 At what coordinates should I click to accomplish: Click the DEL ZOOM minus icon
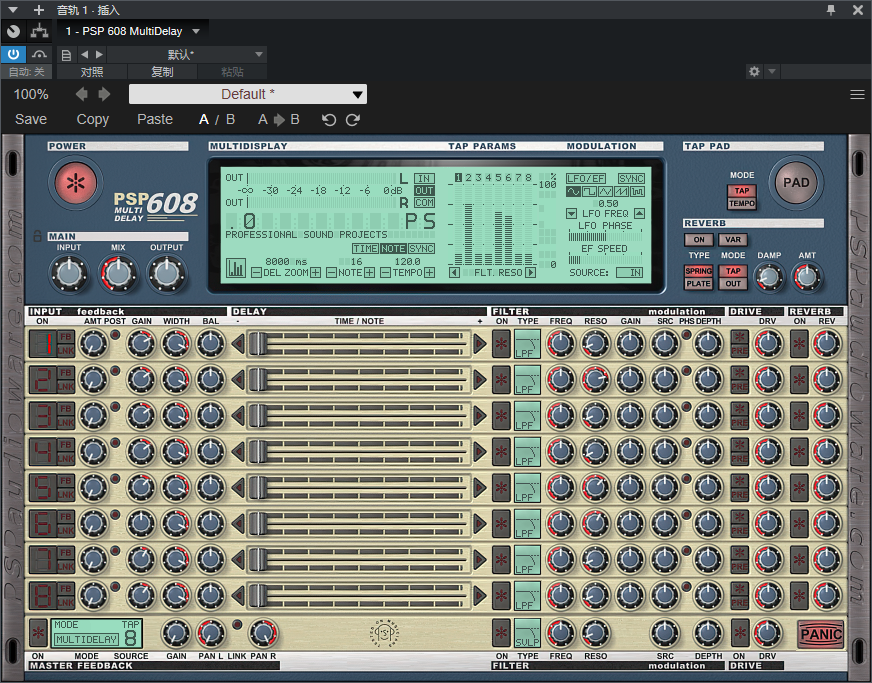coord(256,273)
